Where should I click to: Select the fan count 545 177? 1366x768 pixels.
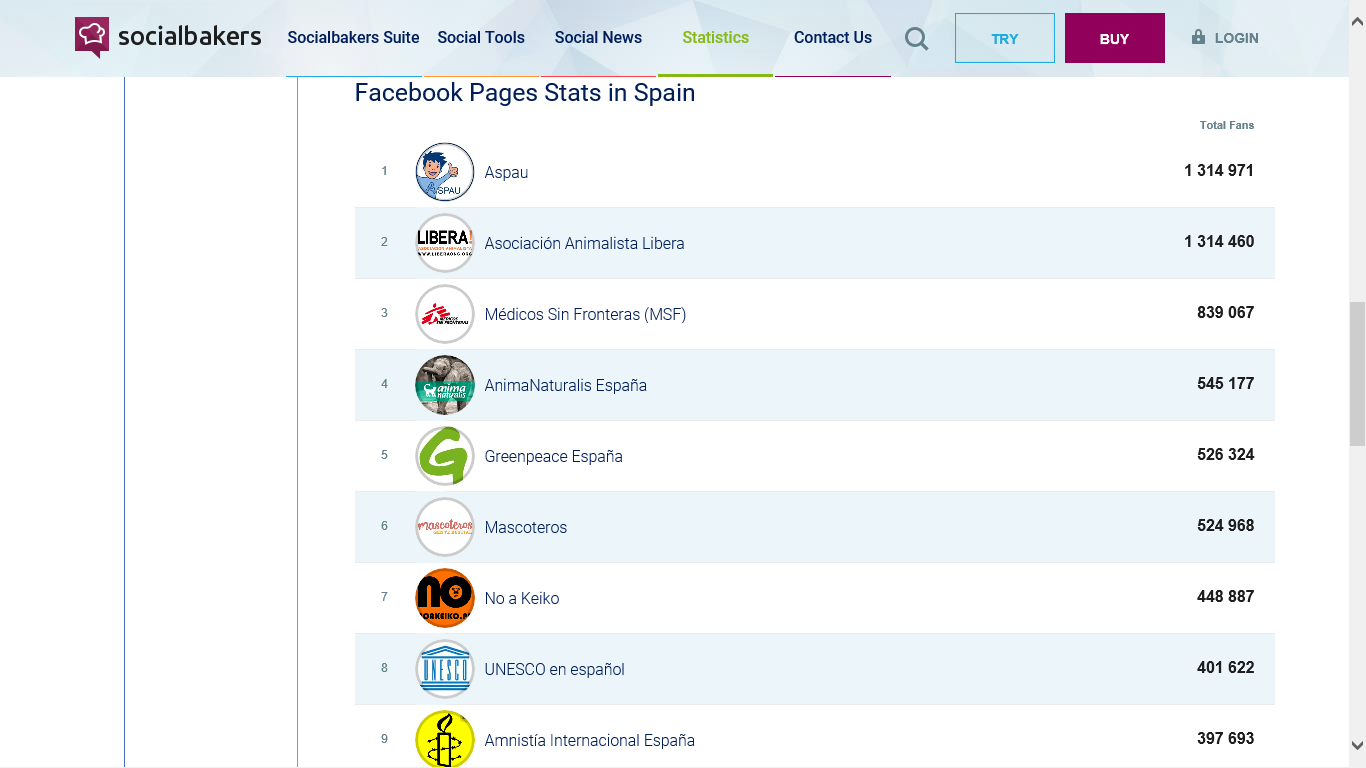tap(1225, 383)
